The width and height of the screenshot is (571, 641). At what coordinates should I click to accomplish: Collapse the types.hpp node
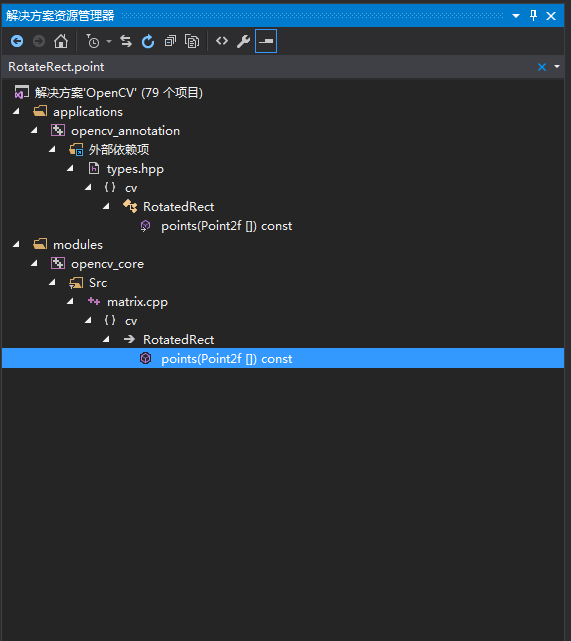point(70,168)
